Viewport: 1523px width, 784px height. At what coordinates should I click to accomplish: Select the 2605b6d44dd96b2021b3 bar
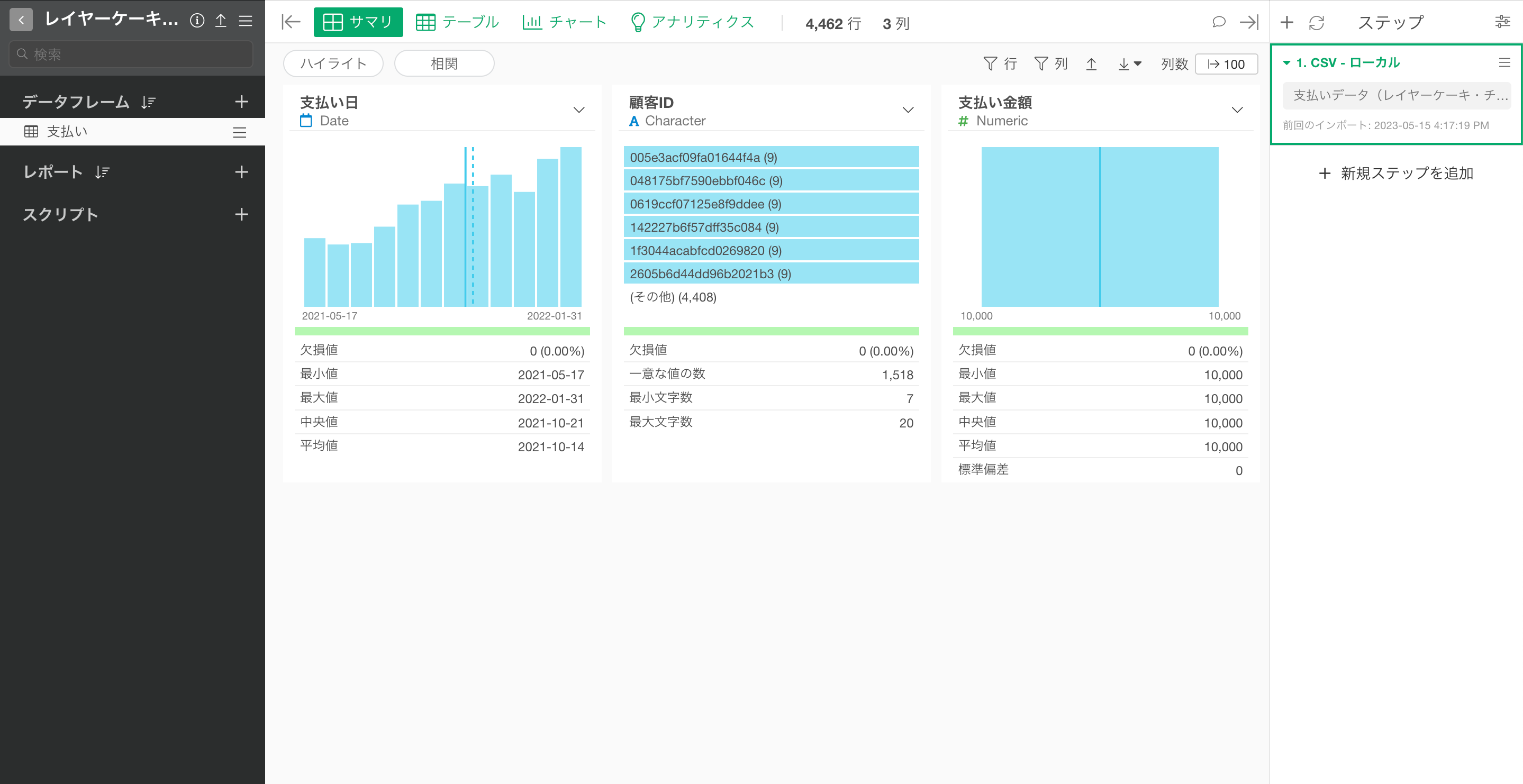(x=771, y=273)
